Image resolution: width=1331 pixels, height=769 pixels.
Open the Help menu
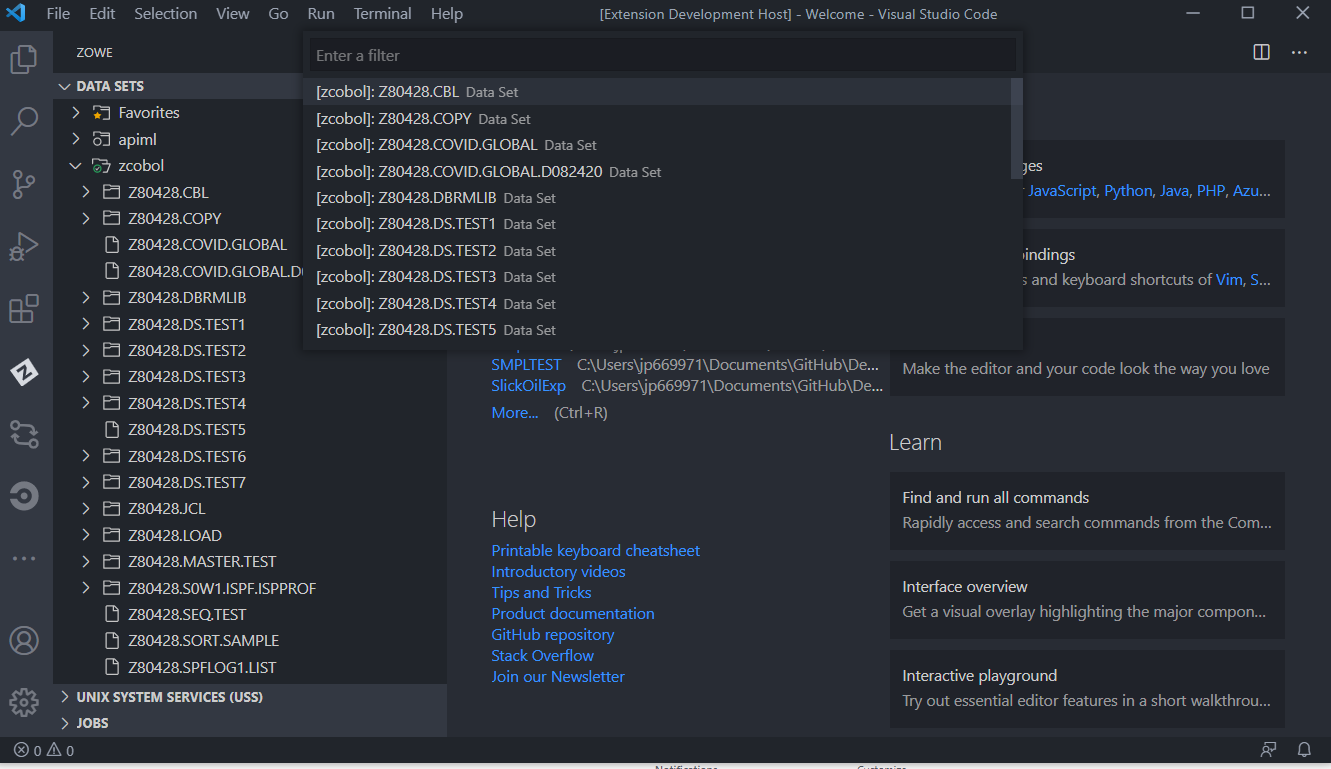tap(447, 14)
